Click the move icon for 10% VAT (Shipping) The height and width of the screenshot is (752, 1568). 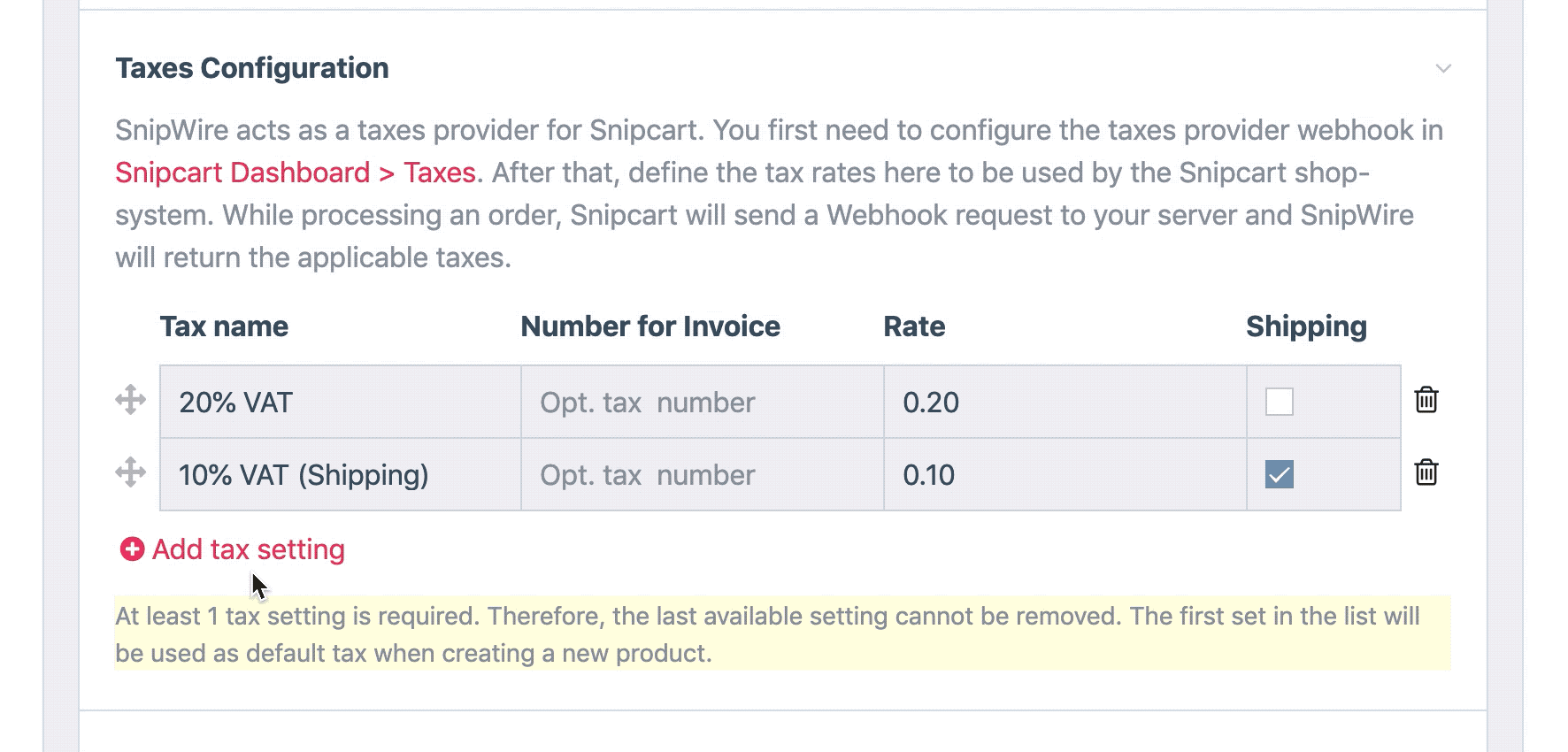click(x=130, y=473)
